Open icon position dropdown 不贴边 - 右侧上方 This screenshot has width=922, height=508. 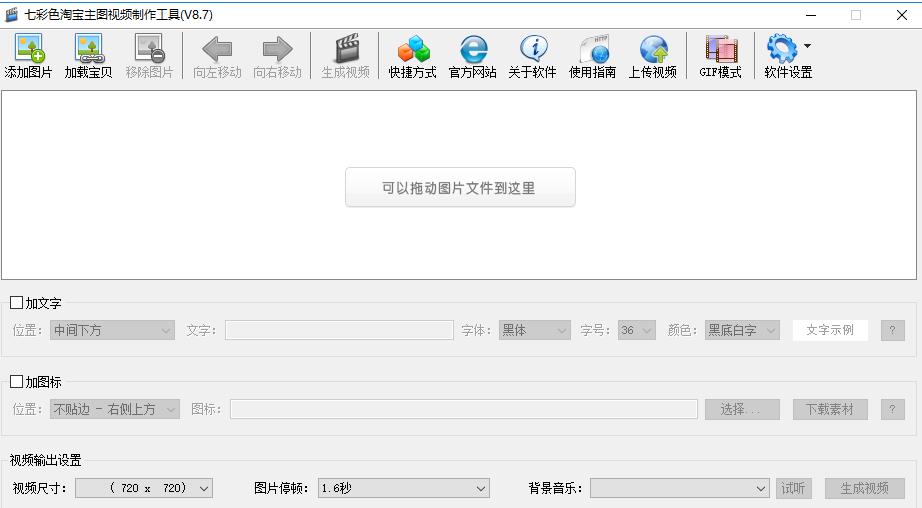coord(115,409)
